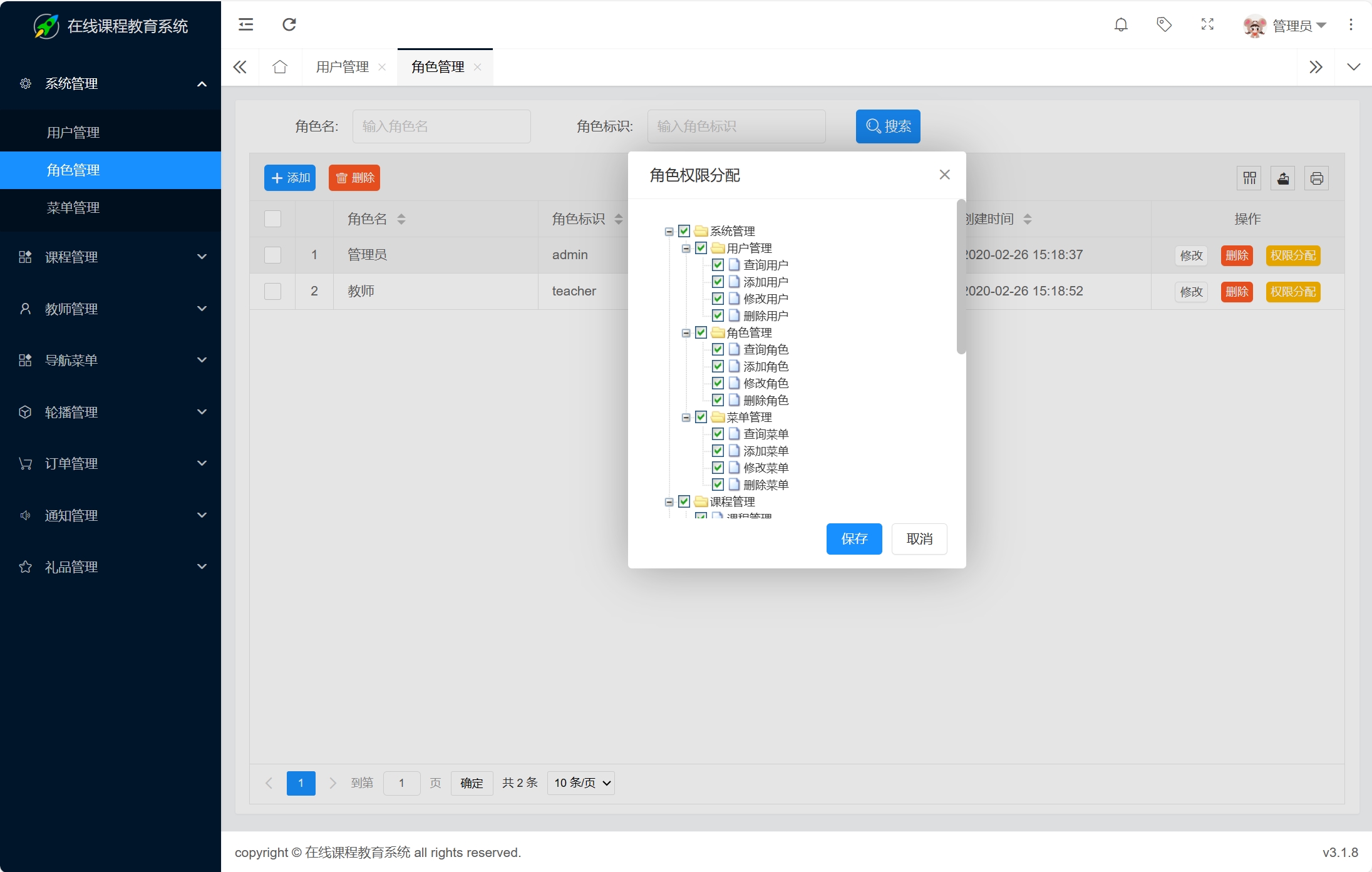
Task: Toggle the 菜单管理 folder checkbox
Action: 701,417
